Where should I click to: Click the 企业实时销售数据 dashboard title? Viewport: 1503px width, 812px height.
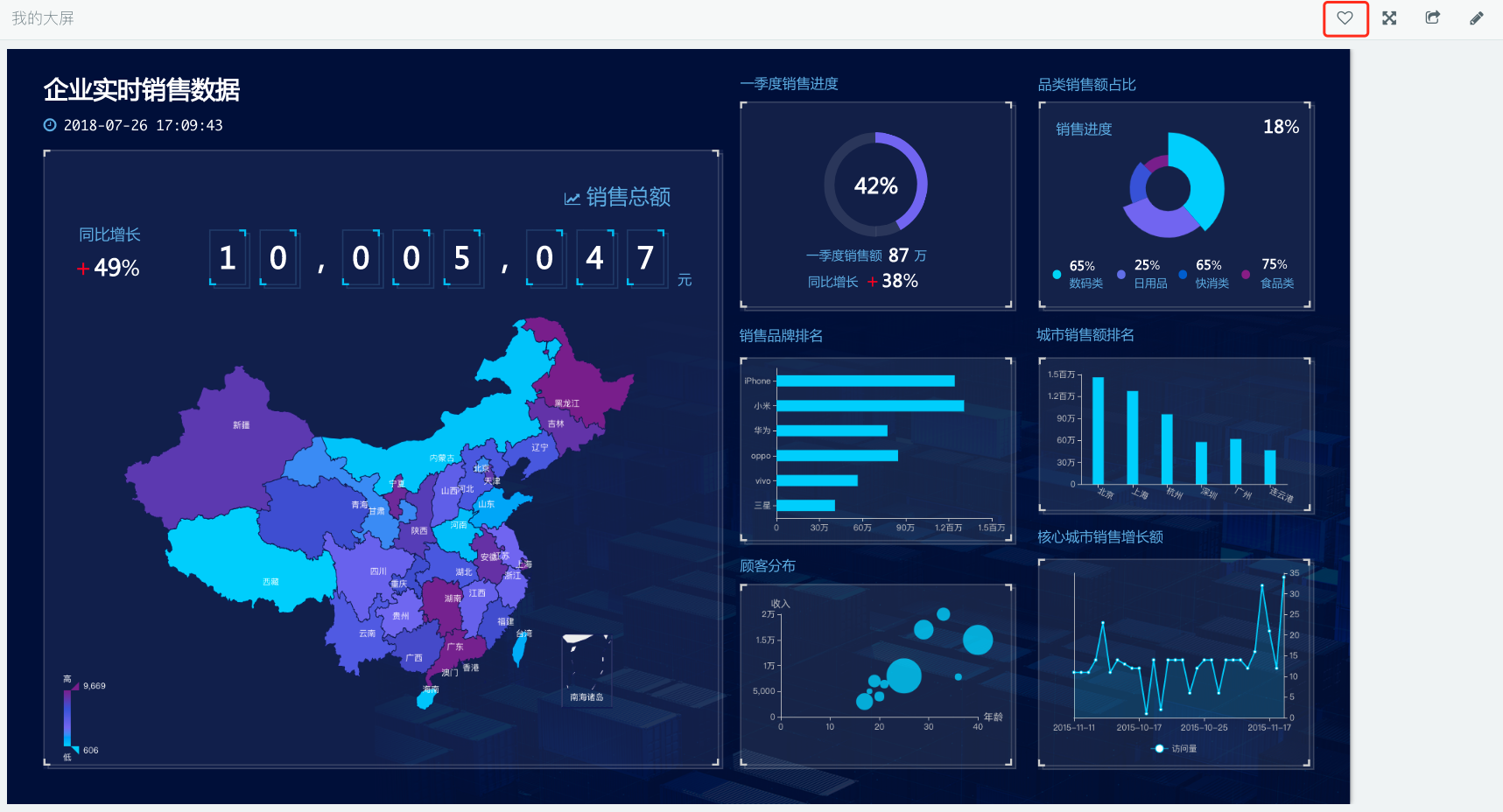click(x=142, y=90)
